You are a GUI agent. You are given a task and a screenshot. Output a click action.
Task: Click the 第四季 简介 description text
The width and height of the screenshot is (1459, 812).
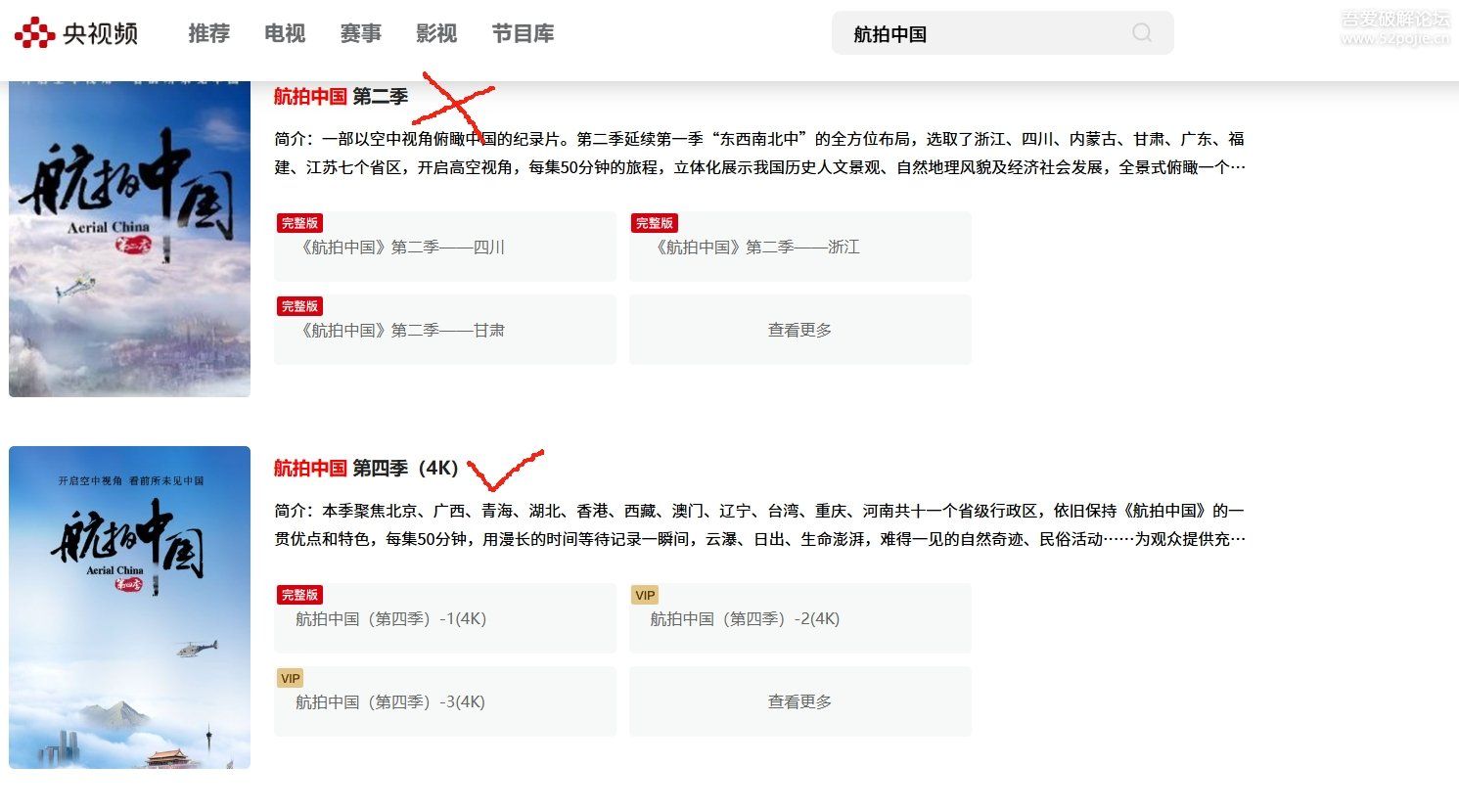[x=759, y=524]
